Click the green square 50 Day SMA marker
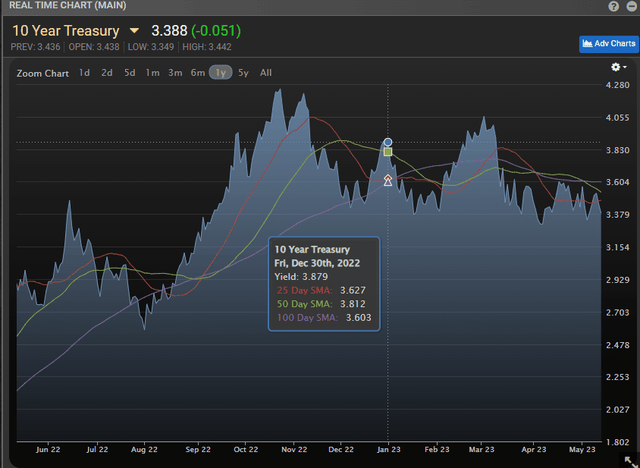Viewport: 640px width, 468px height. (x=388, y=152)
